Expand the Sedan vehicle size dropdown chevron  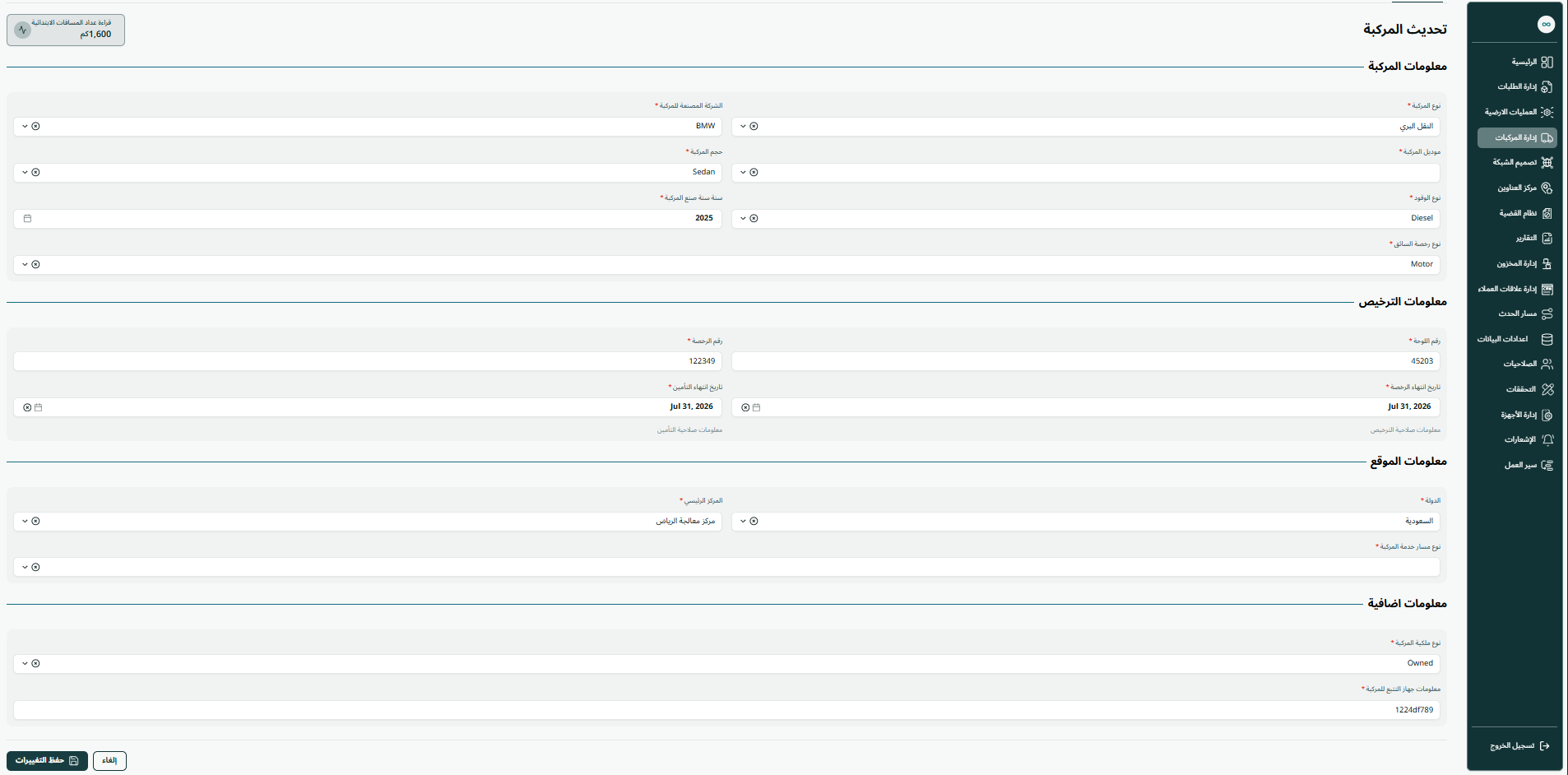[25, 172]
